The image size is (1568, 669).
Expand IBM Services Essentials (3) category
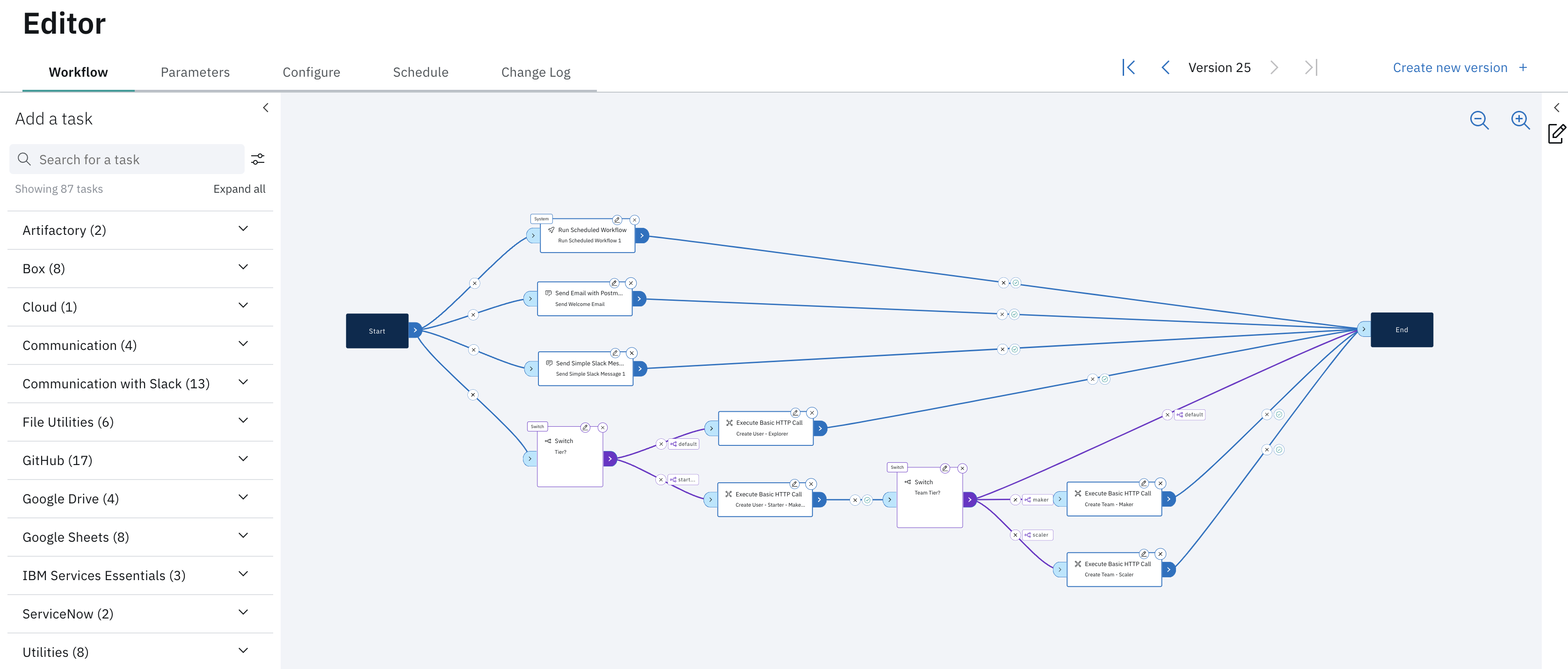[140, 575]
